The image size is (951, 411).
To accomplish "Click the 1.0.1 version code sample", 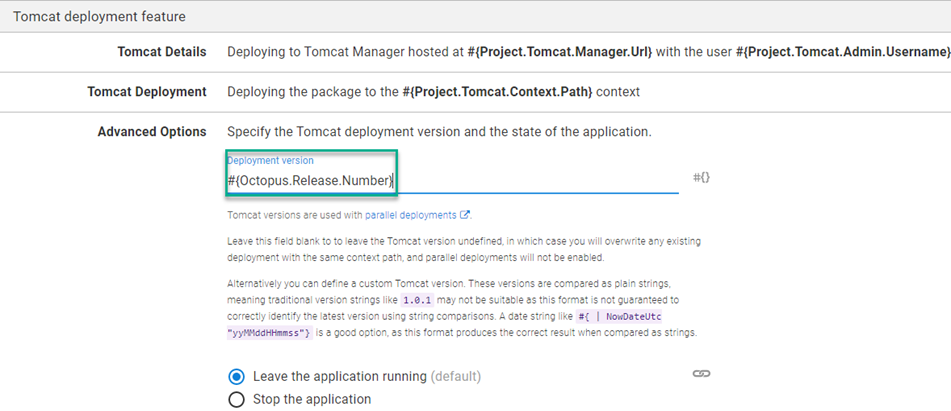I will pyautogui.click(x=417, y=300).
